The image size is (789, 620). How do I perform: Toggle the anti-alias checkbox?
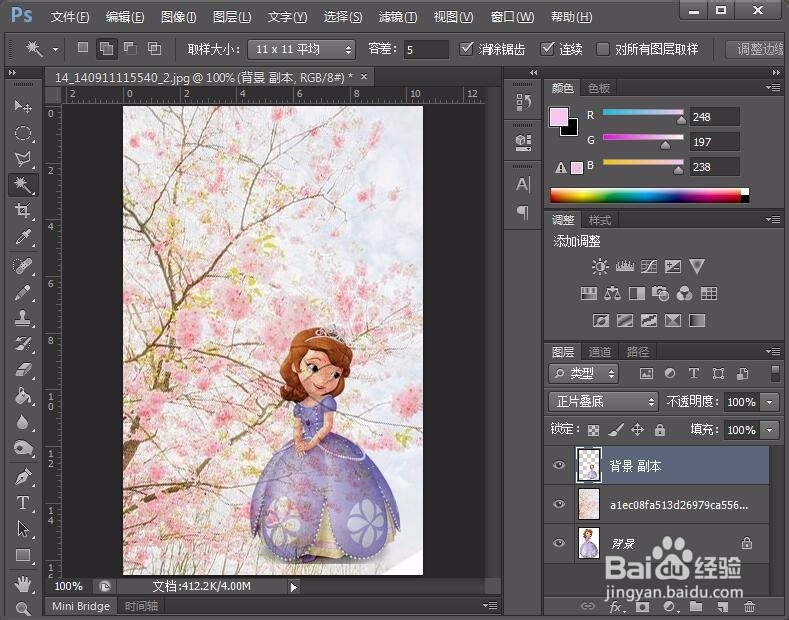(x=466, y=49)
